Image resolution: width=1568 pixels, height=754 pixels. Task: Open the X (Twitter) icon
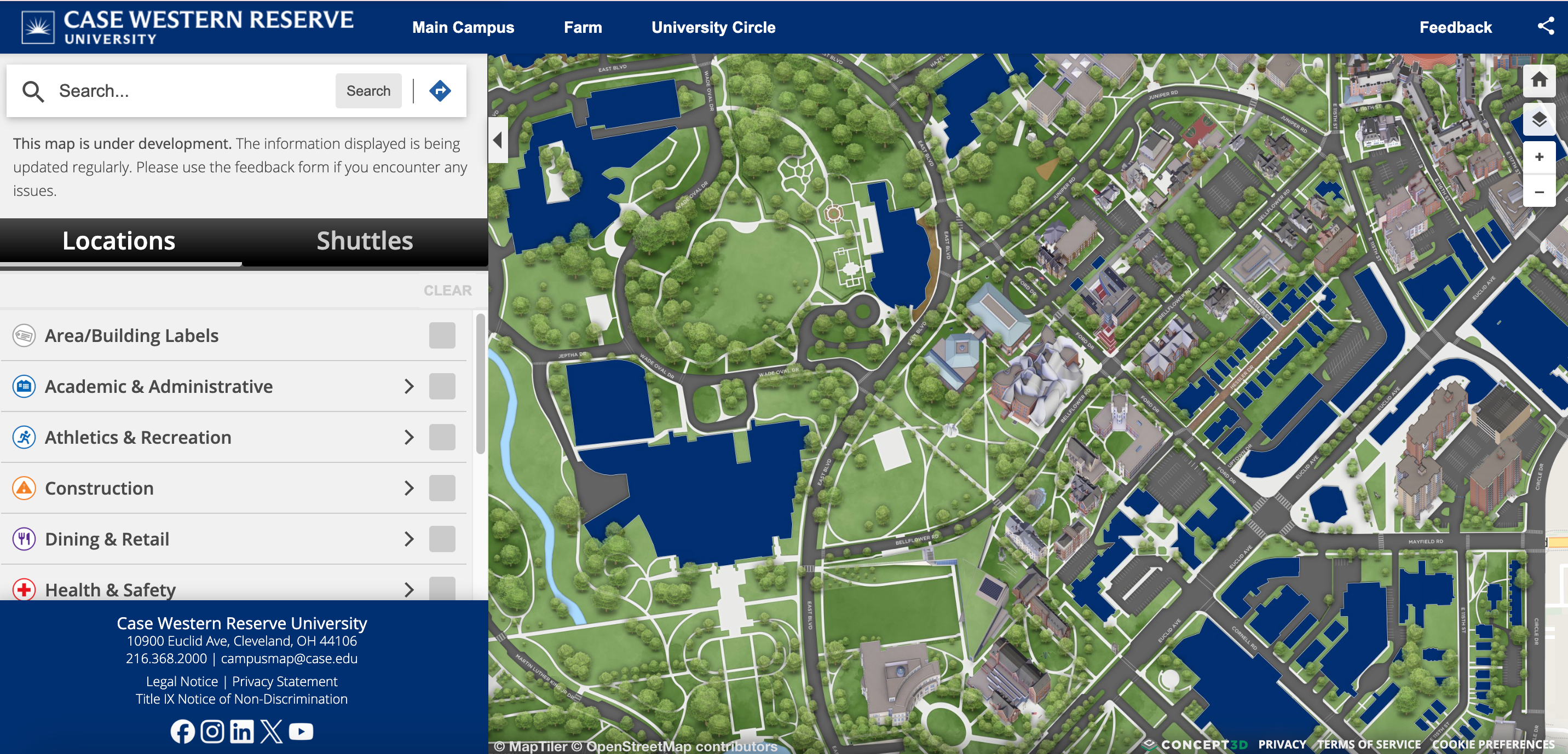click(x=272, y=731)
